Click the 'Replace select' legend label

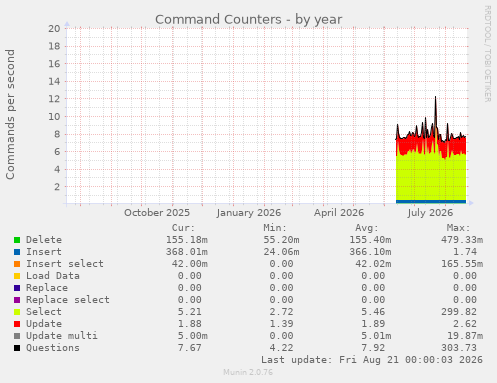[x=68, y=300]
